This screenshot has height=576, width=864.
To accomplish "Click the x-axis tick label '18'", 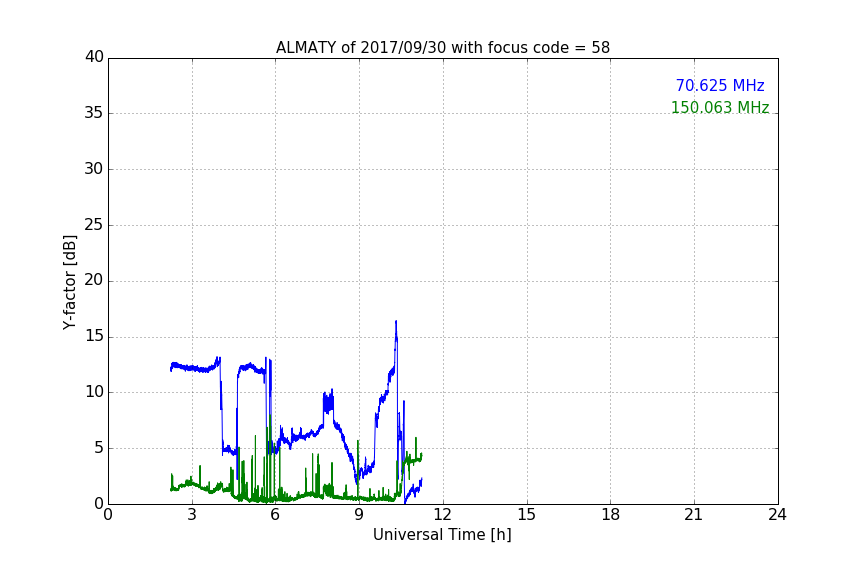I will coord(611,515).
